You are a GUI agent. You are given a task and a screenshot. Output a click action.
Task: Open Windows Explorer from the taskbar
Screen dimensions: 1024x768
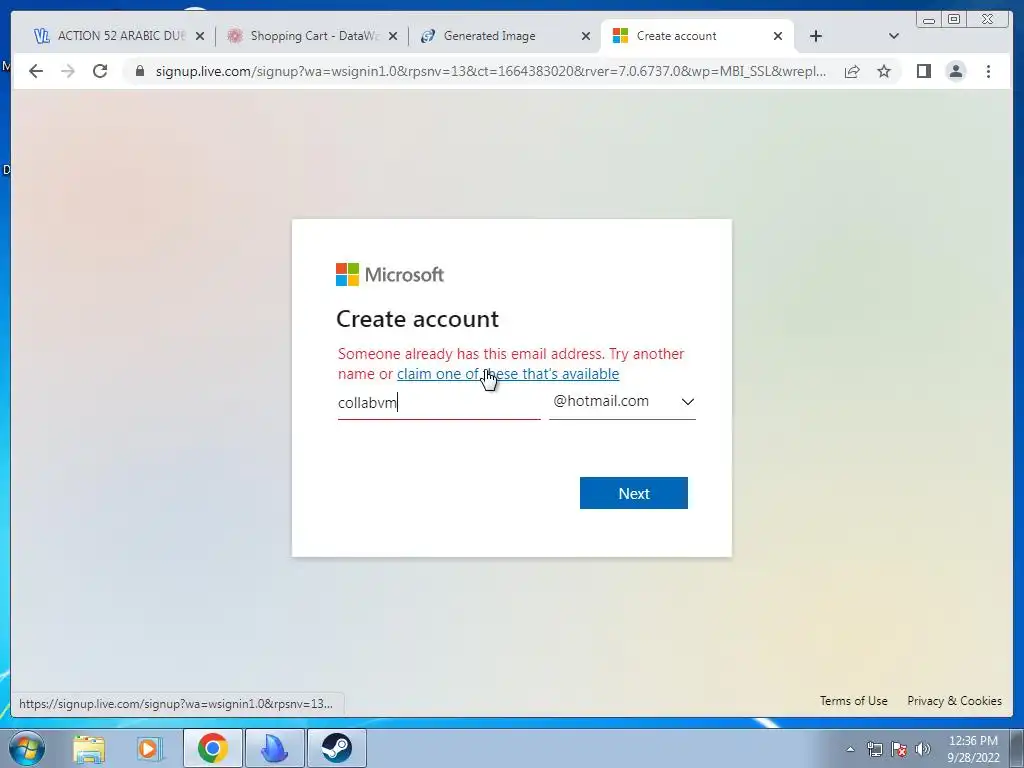(89, 748)
